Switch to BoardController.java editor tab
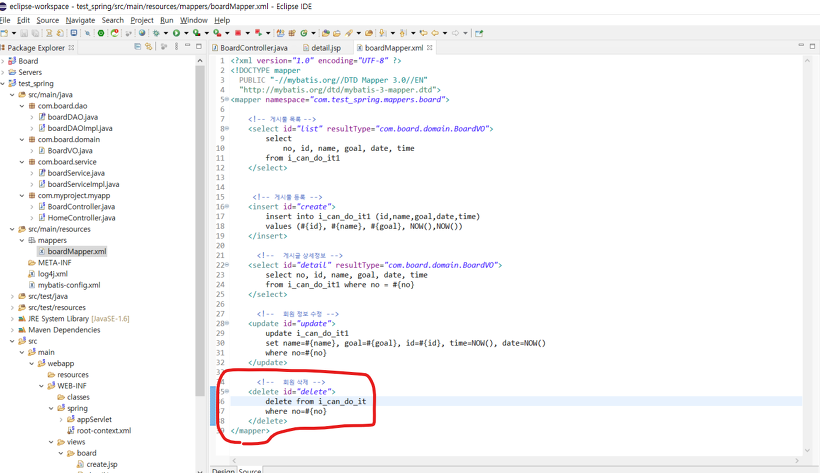The width and height of the screenshot is (820, 473). click(249, 48)
